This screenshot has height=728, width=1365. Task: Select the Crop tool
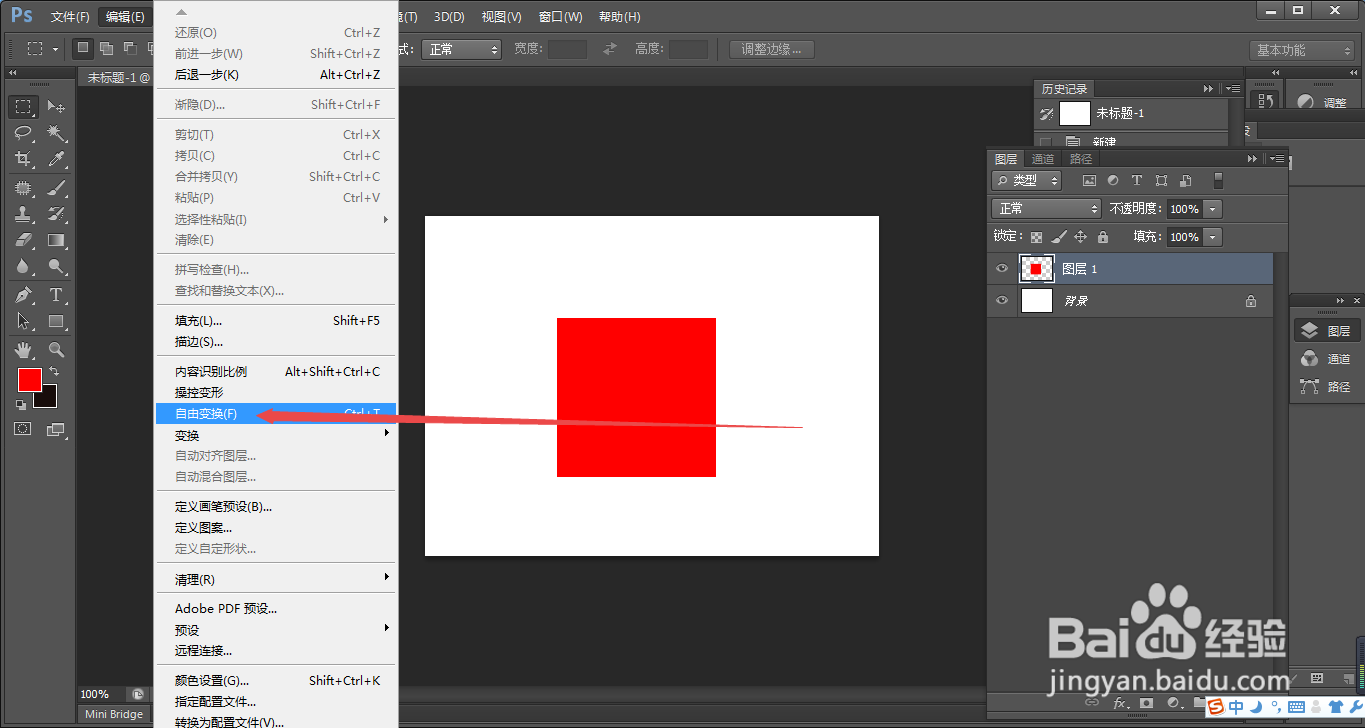(x=24, y=159)
